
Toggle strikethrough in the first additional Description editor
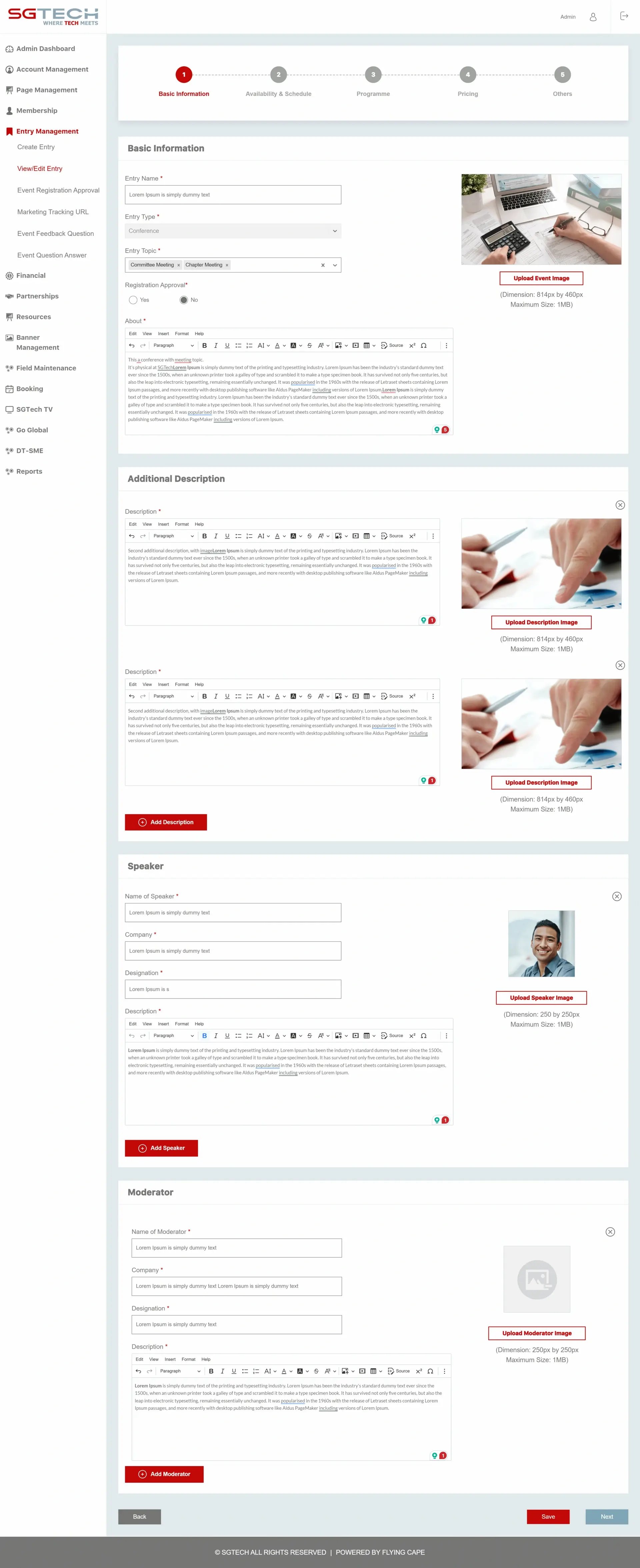click(309, 536)
